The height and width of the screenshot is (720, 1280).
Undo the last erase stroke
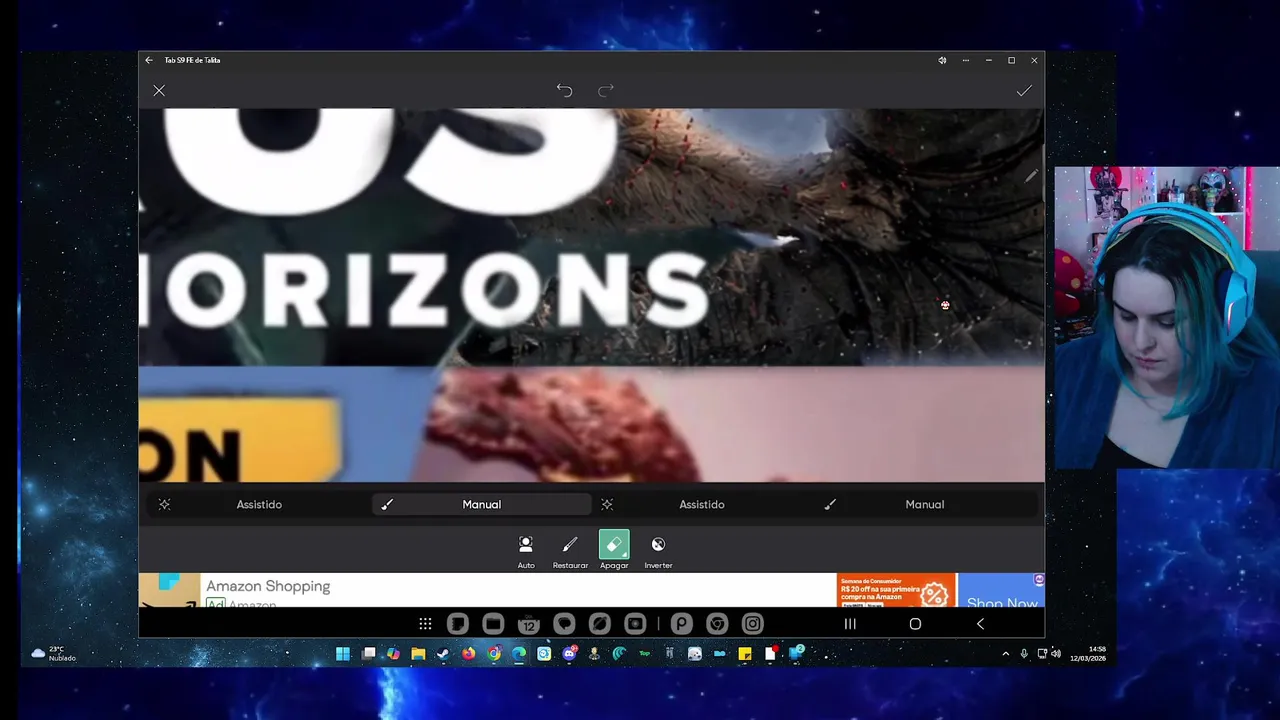pos(564,91)
